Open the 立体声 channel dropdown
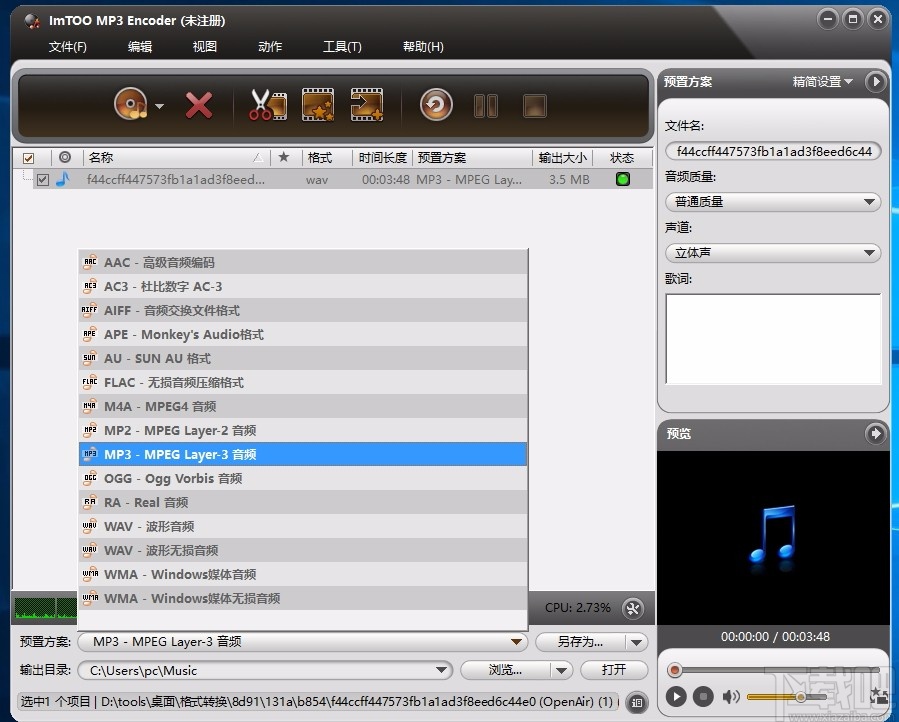The height and width of the screenshot is (722, 899). (x=772, y=252)
